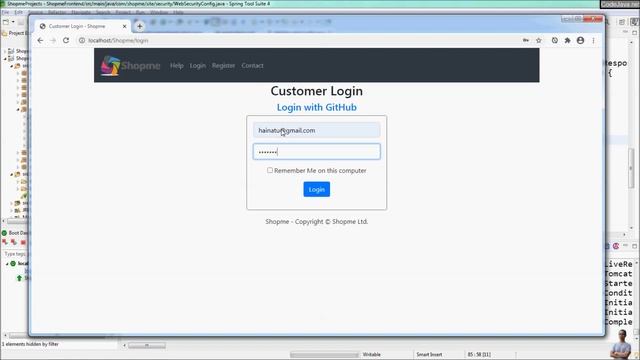Viewport: 640px width, 360px height.
Task: Click the 85 : 58 cursor position status
Action: click(x=479, y=354)
